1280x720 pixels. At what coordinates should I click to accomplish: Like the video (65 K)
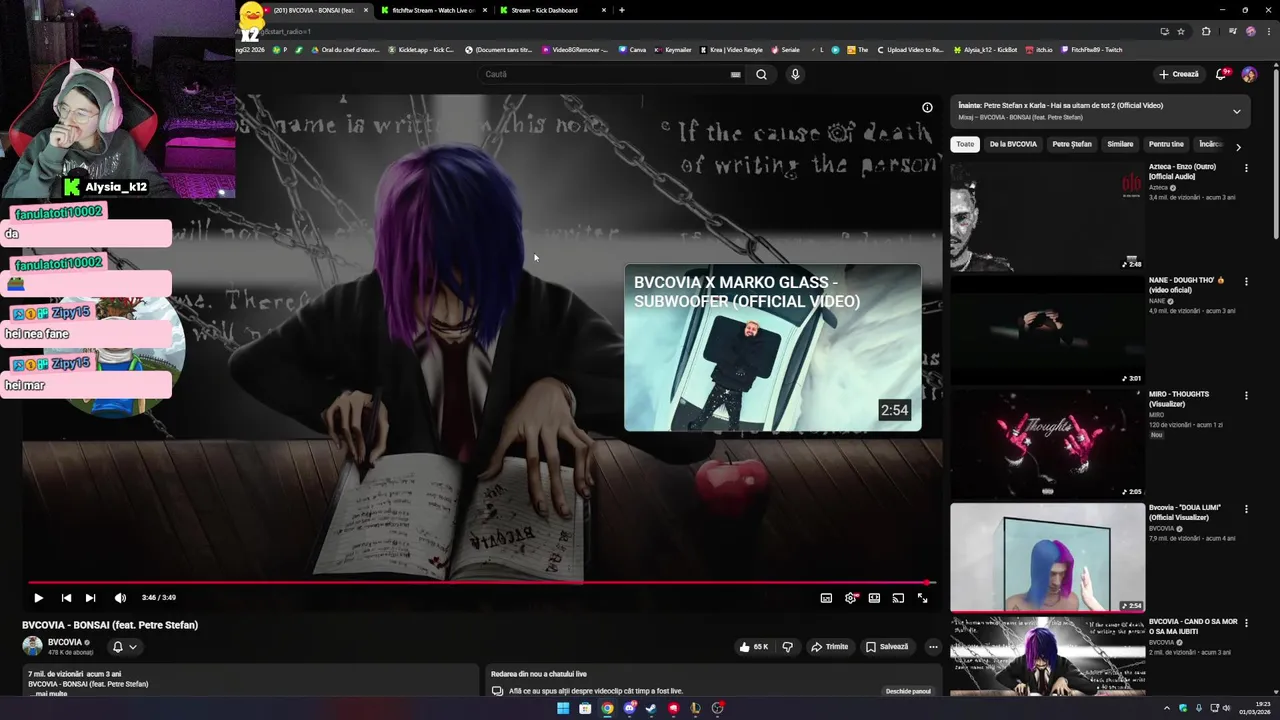tap(754, 647)
